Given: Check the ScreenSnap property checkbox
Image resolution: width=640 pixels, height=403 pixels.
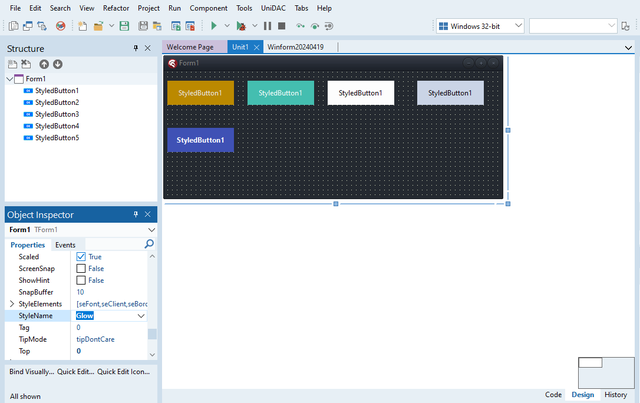Looking at the screenshot, I should [x=81, y=268].
